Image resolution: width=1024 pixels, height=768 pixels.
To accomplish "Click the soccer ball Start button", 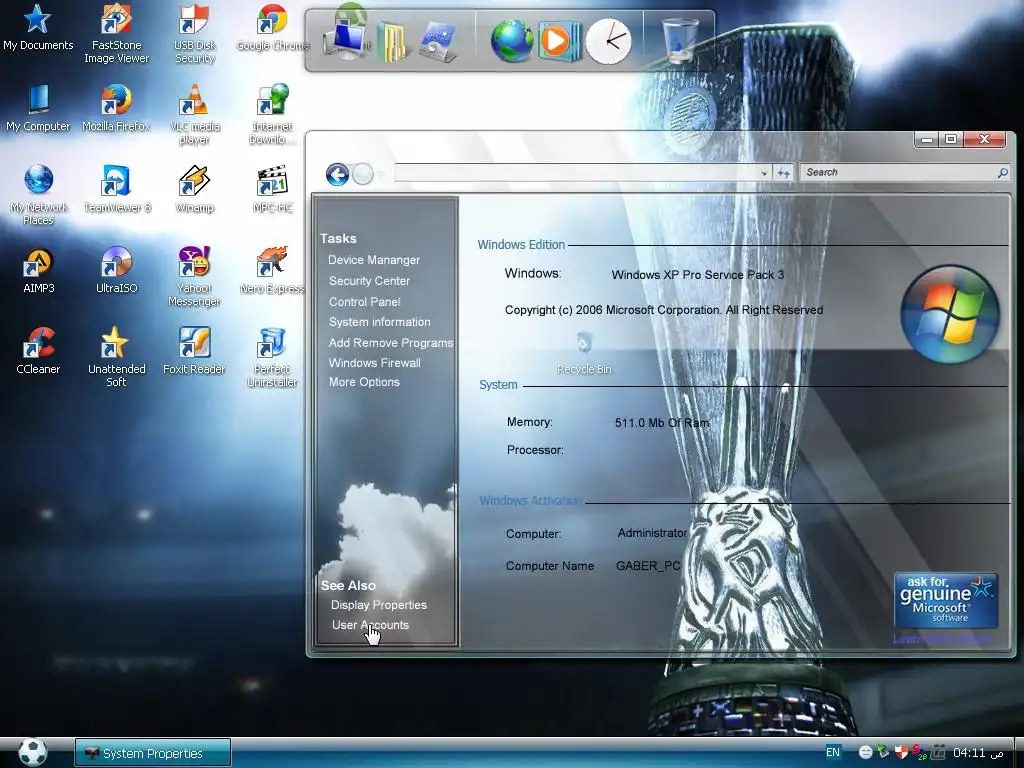I will pyautogui.click(x=33, y=752).
